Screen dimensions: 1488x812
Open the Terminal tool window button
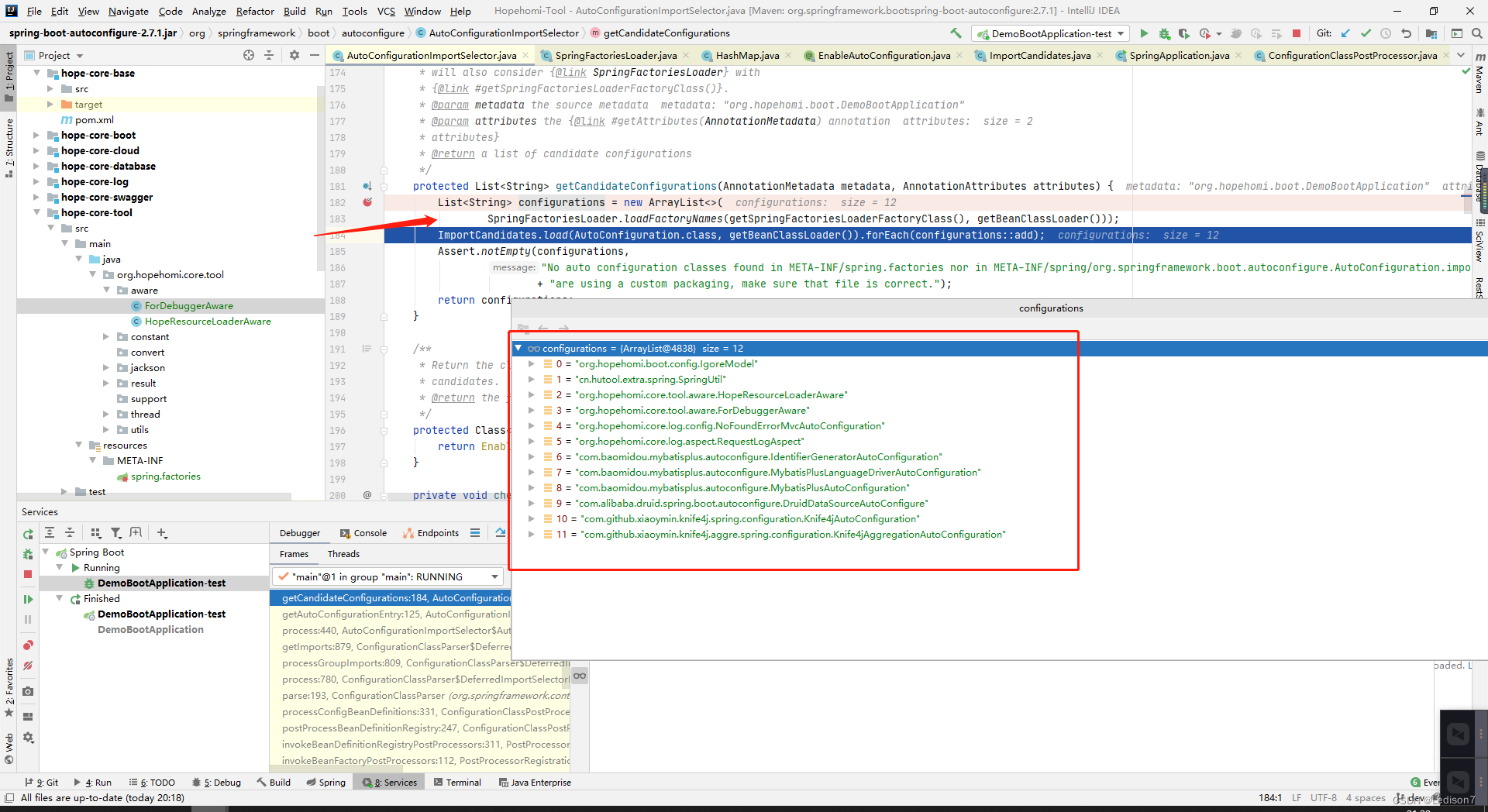[457, 783]
